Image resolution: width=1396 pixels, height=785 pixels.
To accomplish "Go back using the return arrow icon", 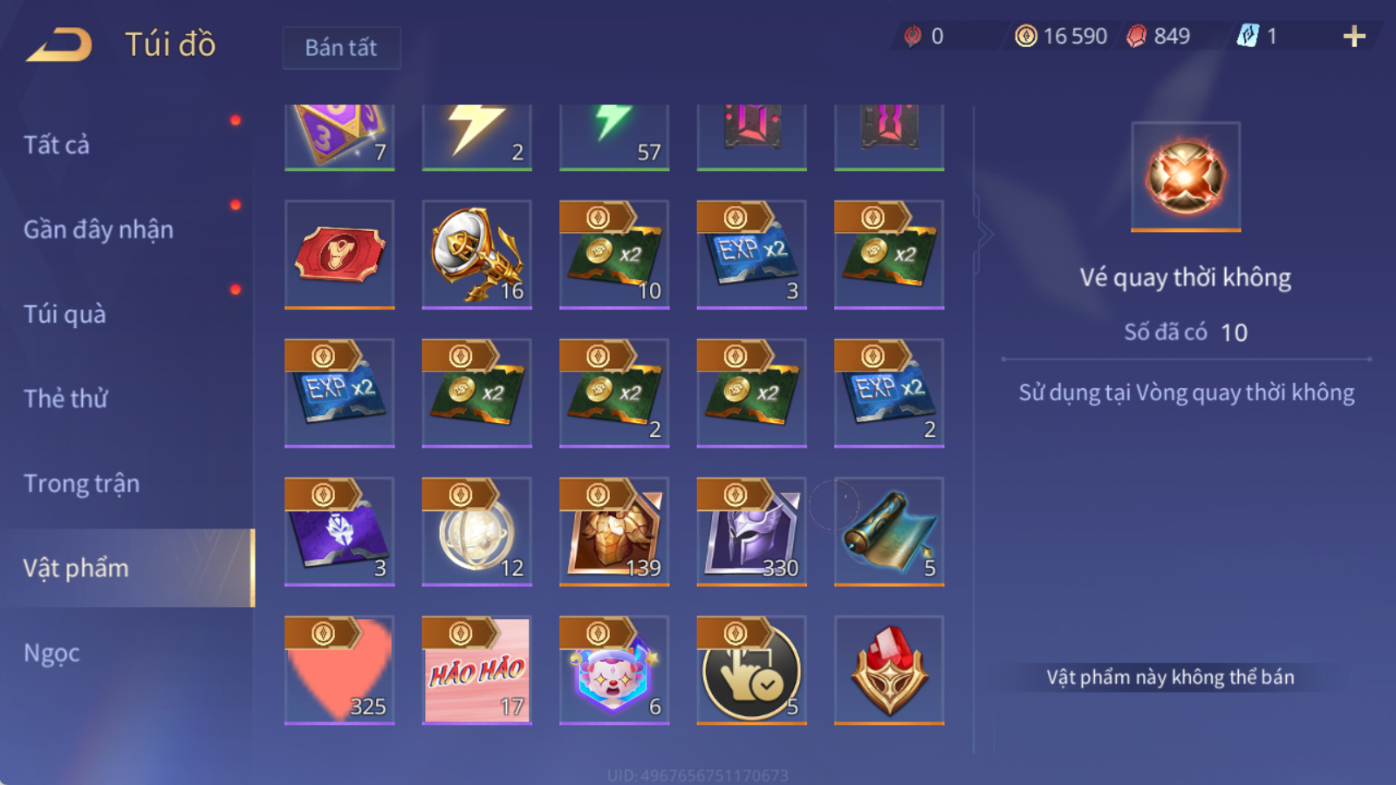I will coord(59,45).
